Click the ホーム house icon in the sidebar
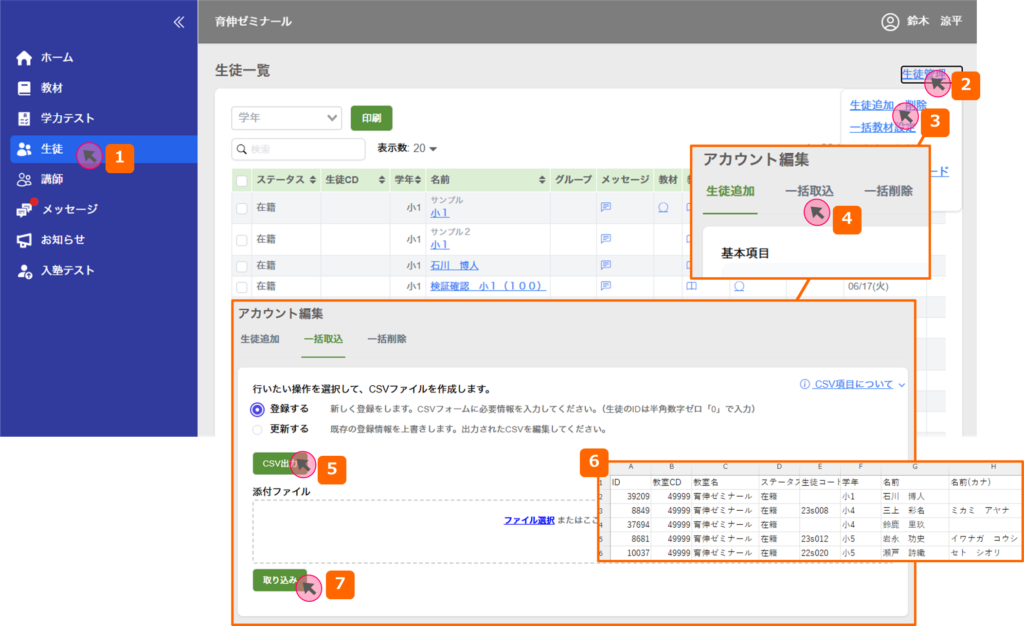 tap(24, 58)
